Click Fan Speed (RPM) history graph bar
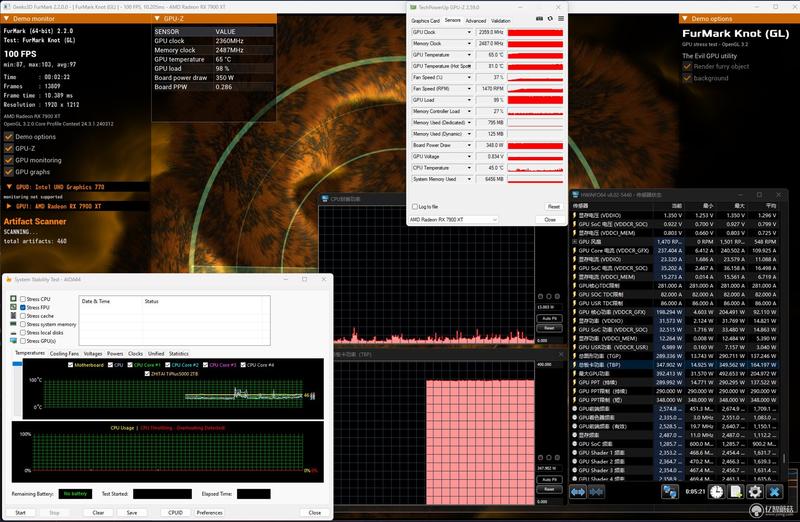The height and width of the screenshot is (522, 800). pyautogui.click(x=535, y=89)
